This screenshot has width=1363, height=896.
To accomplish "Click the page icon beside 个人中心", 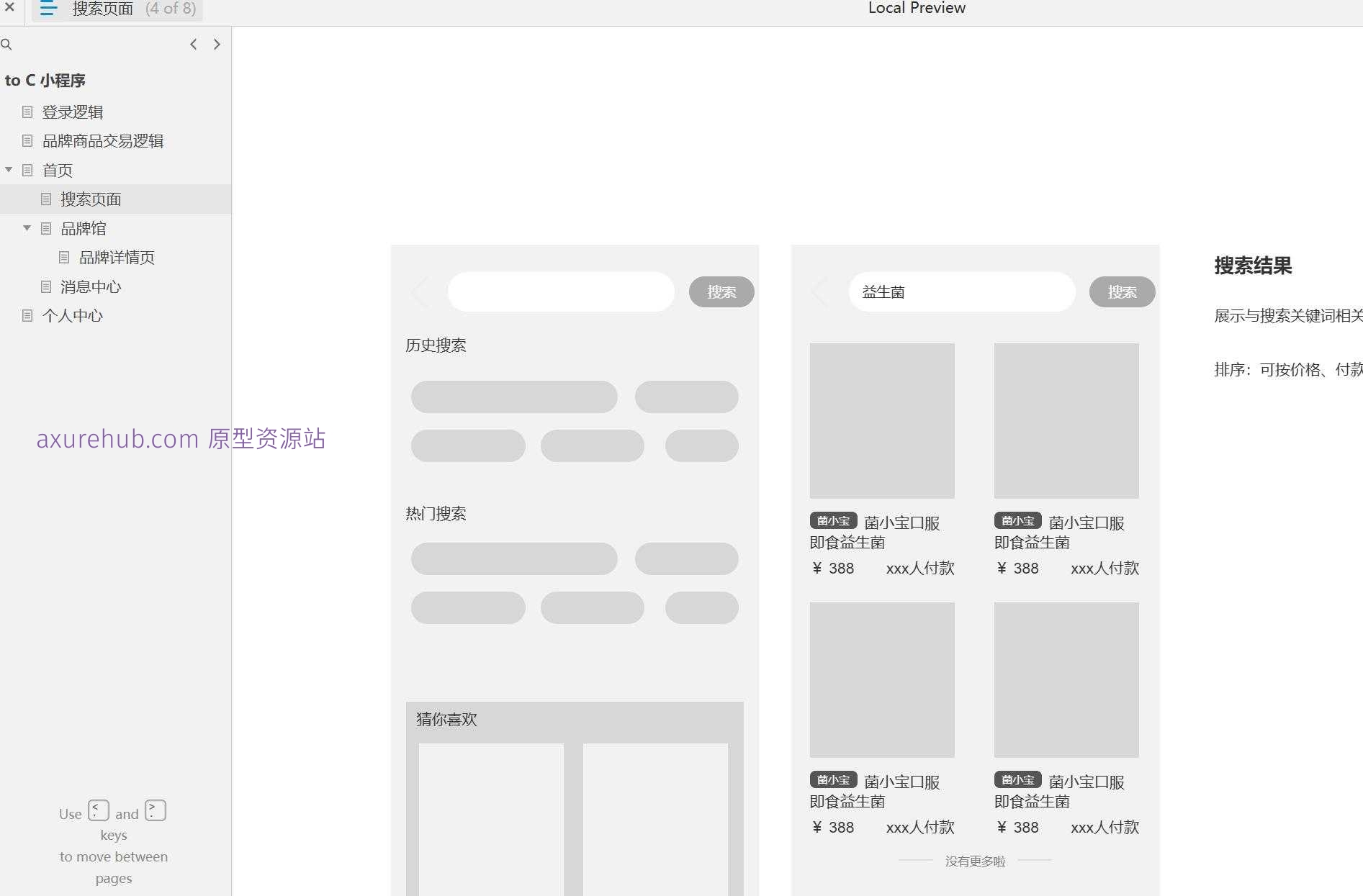I will pyautogui.click(x=27, y=316).
